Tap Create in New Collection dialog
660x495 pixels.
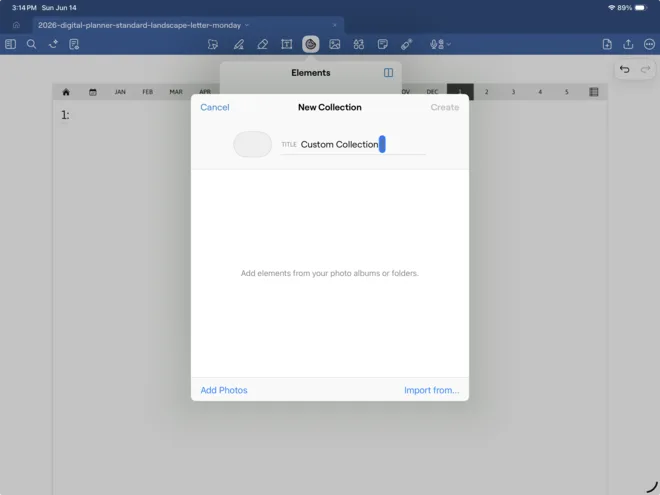click(x=444, y=107)
